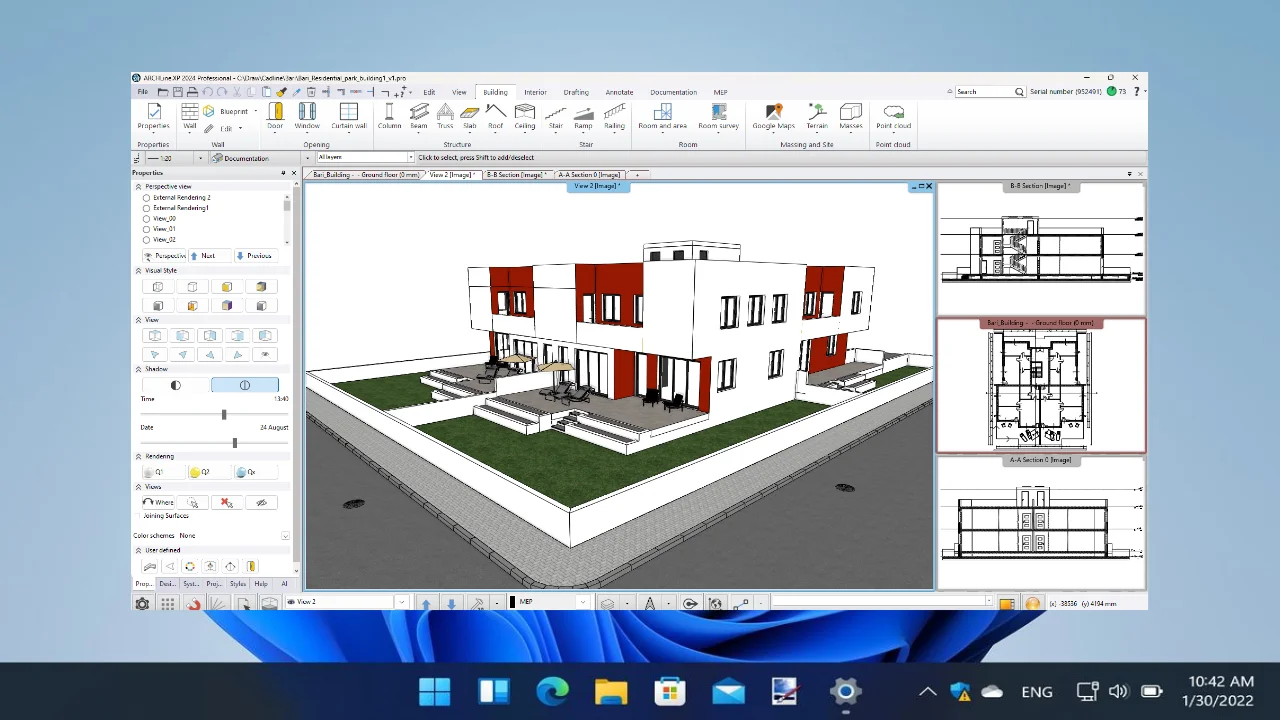Toggle the highlighted shadow mode button
This screenshot has height=720, width=1280.
tap(245, 385)
